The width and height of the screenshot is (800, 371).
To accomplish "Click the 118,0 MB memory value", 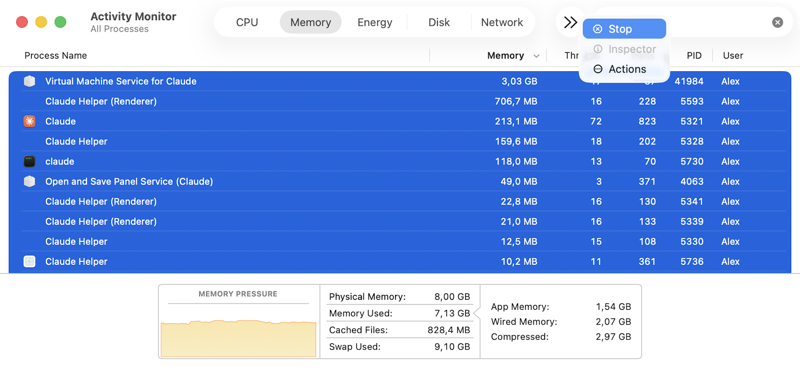I will [516, 161].
